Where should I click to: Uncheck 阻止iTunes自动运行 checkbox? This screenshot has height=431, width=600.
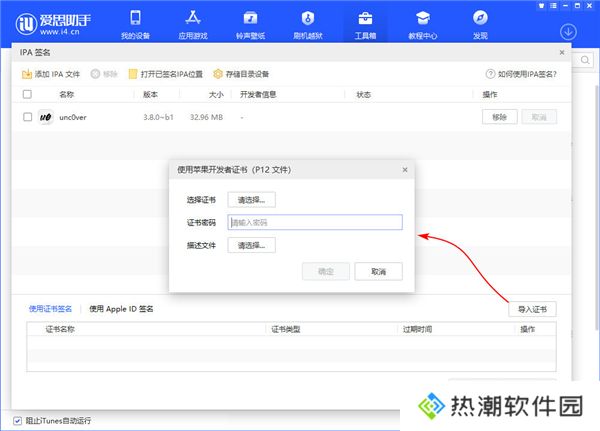coord(17,420)
